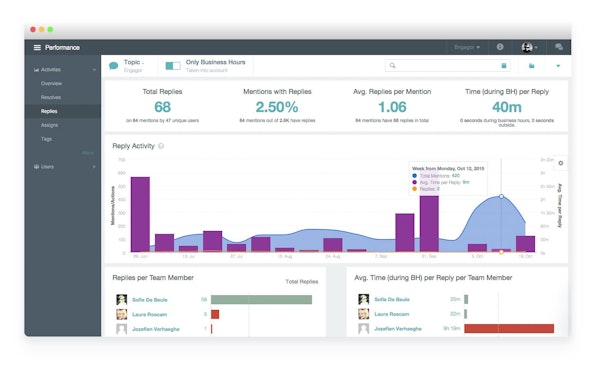The image size is (600, 374).
Task: Open the chat messages icon in top bar
Action: [x=559, y=47]
